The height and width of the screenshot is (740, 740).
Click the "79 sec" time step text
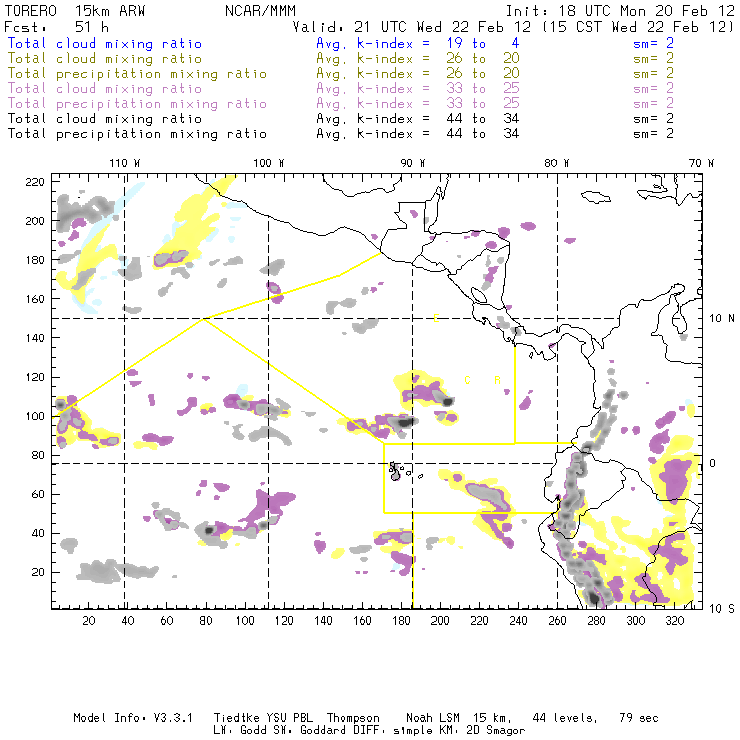pyautogui.click(x=639, y=718)
